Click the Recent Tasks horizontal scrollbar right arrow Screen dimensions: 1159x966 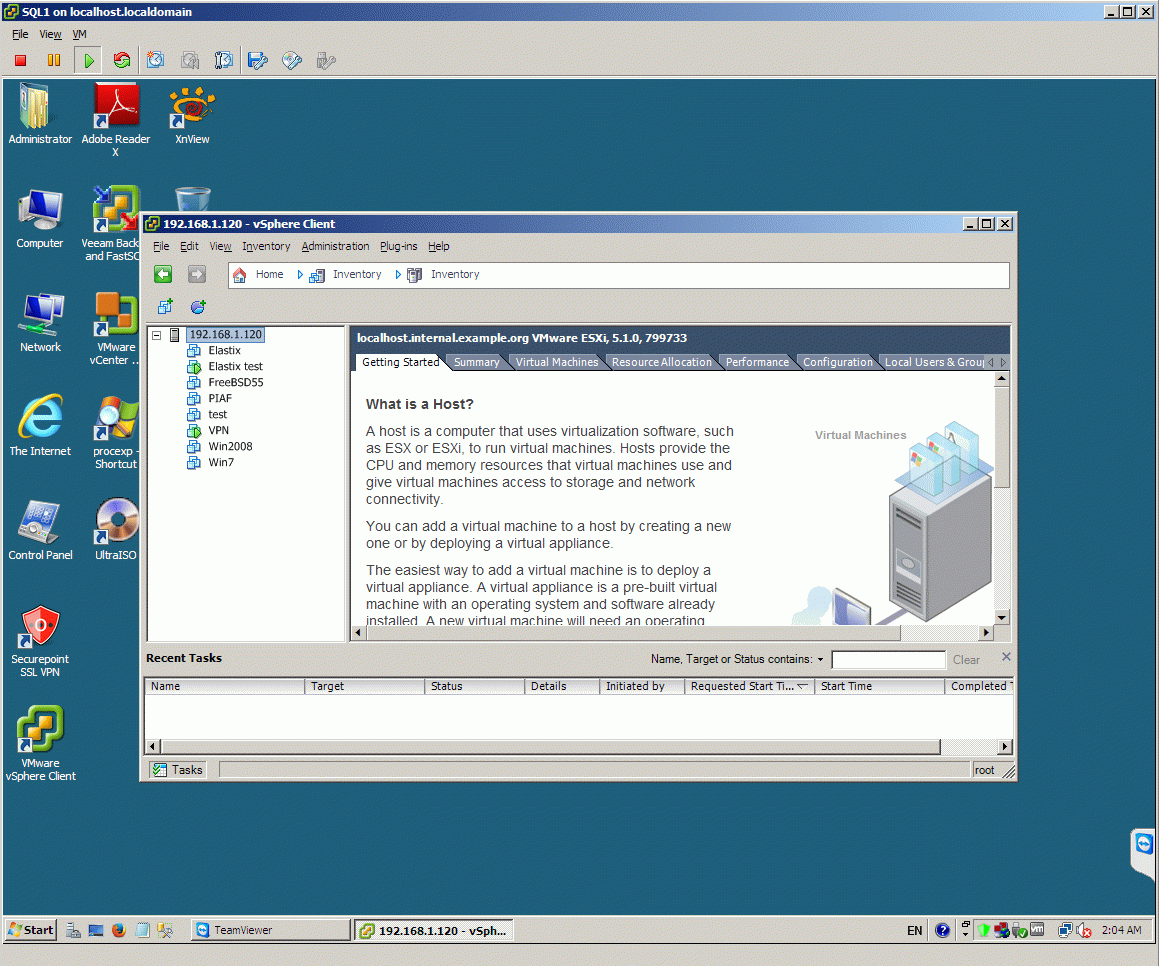[x=1005, y=746]
